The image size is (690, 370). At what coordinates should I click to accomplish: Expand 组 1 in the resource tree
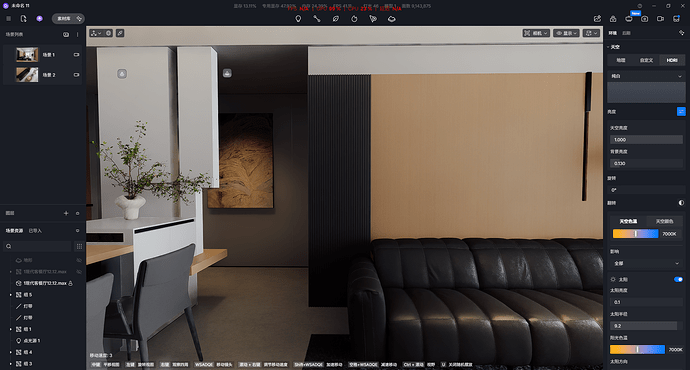[11, 329]
